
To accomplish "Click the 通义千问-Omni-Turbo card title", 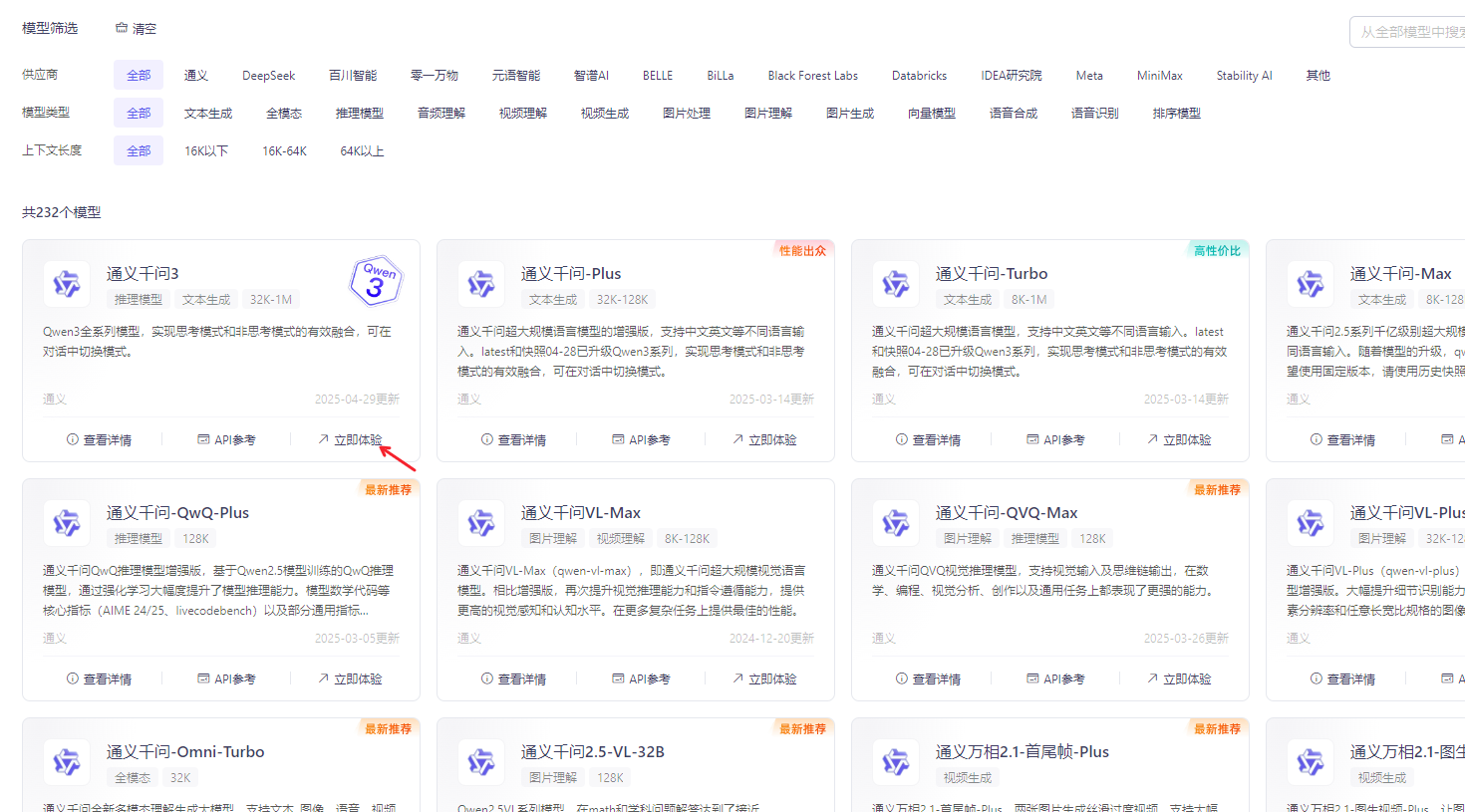I will [185, 751].
